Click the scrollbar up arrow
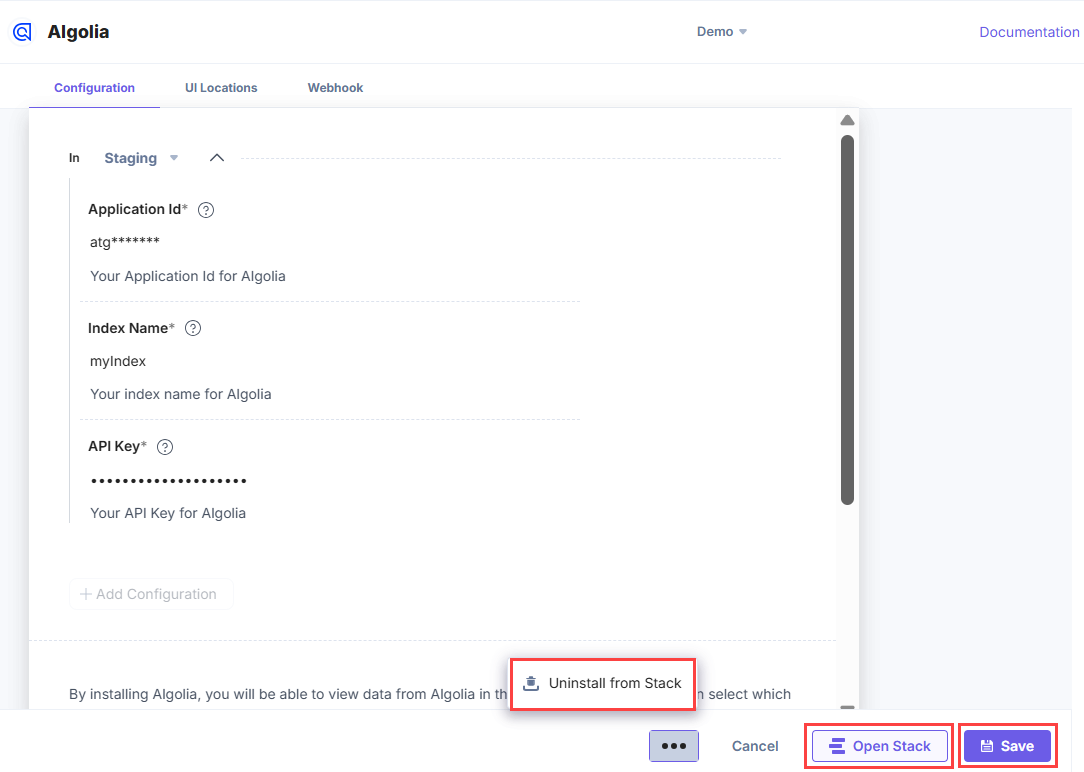Screen dimensions: 1084x772 click(847, 120)
